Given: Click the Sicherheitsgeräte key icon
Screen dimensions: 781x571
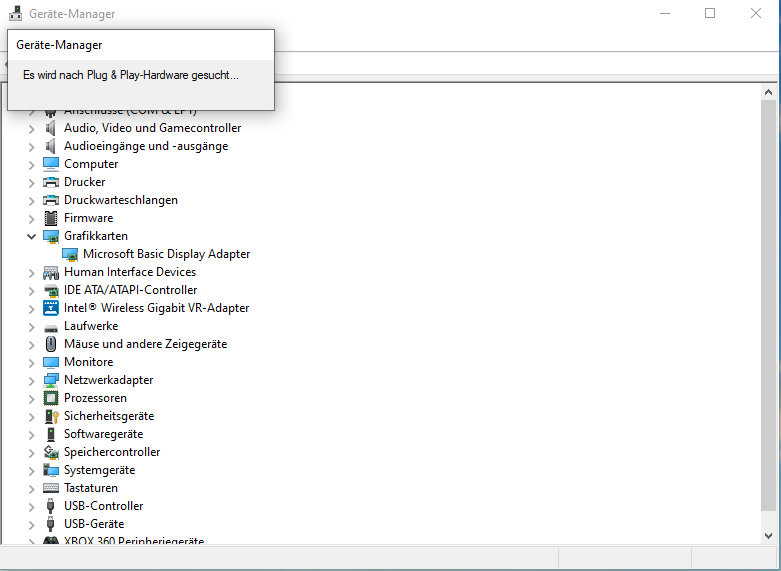Looking at the screenshot, I should tap(51, 416).
